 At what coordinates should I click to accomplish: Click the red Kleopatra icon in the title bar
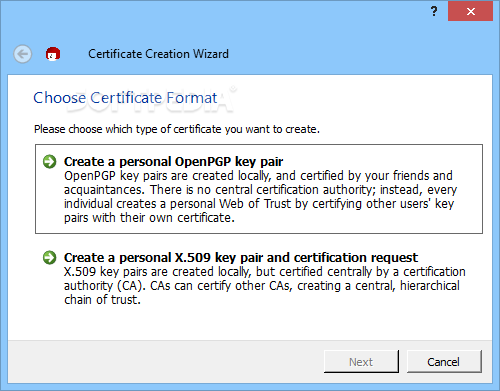pos(53,54)
